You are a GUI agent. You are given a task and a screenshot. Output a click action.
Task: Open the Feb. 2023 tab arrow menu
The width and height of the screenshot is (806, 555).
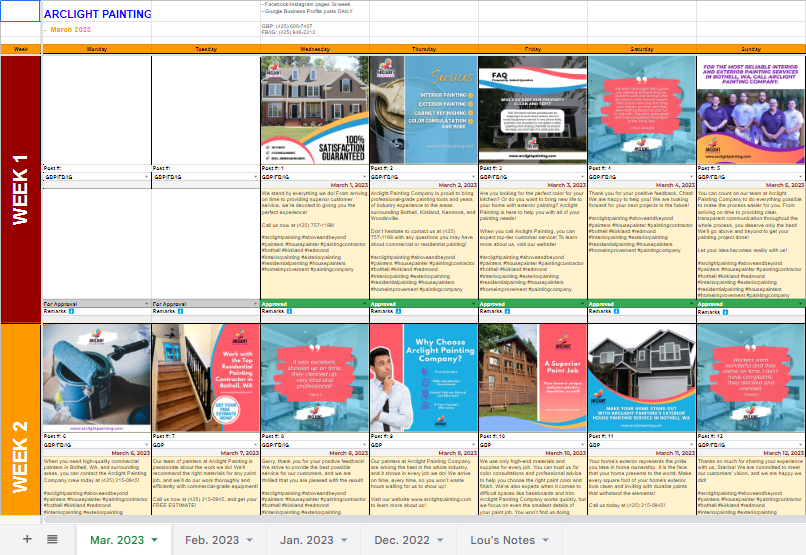pos(249,540)
